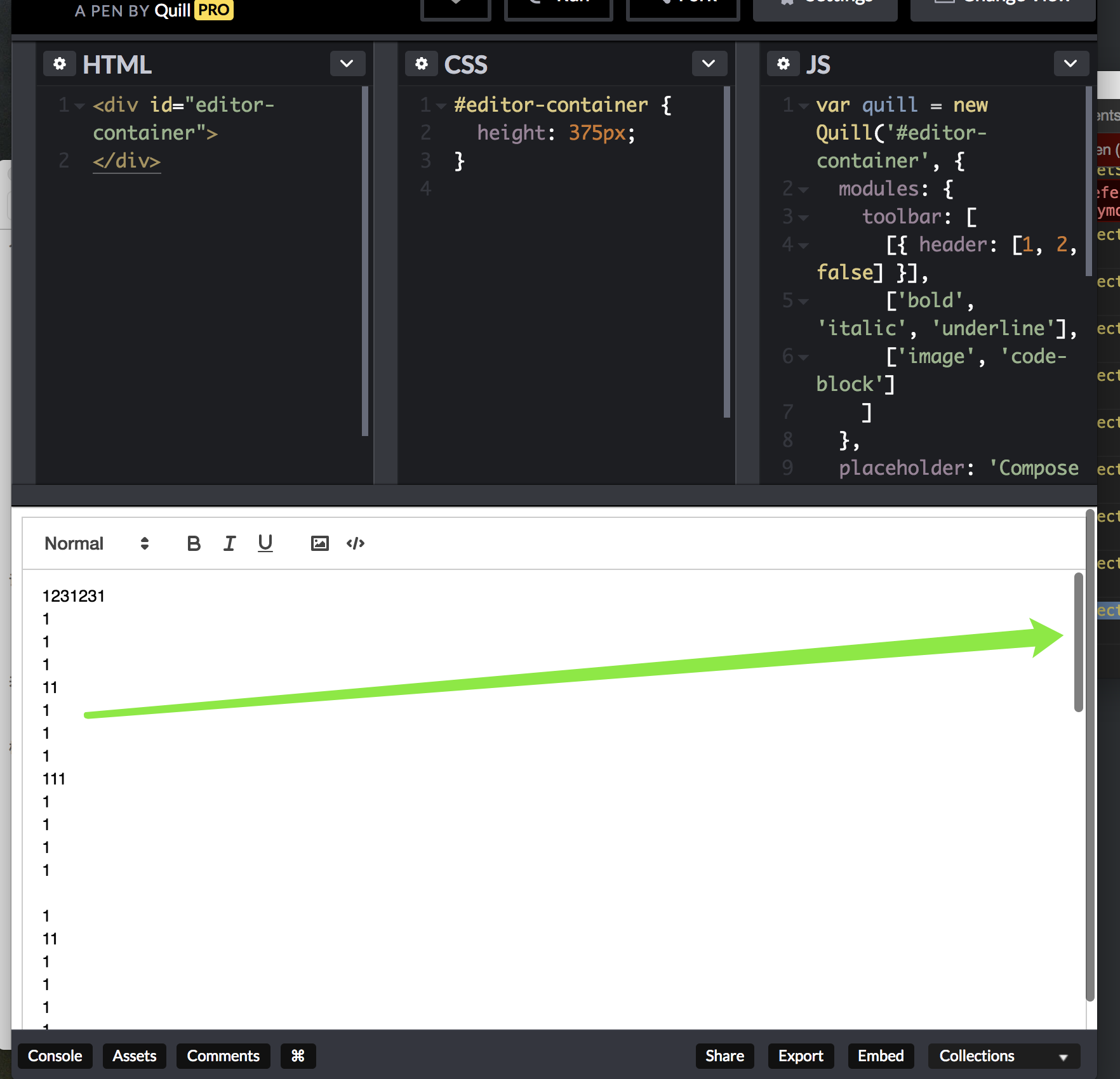Toggle underline text formatting
Image resolution: width=1120 pixels, height=1079 pixels.
pyautogui.click(x=265, y=543)
